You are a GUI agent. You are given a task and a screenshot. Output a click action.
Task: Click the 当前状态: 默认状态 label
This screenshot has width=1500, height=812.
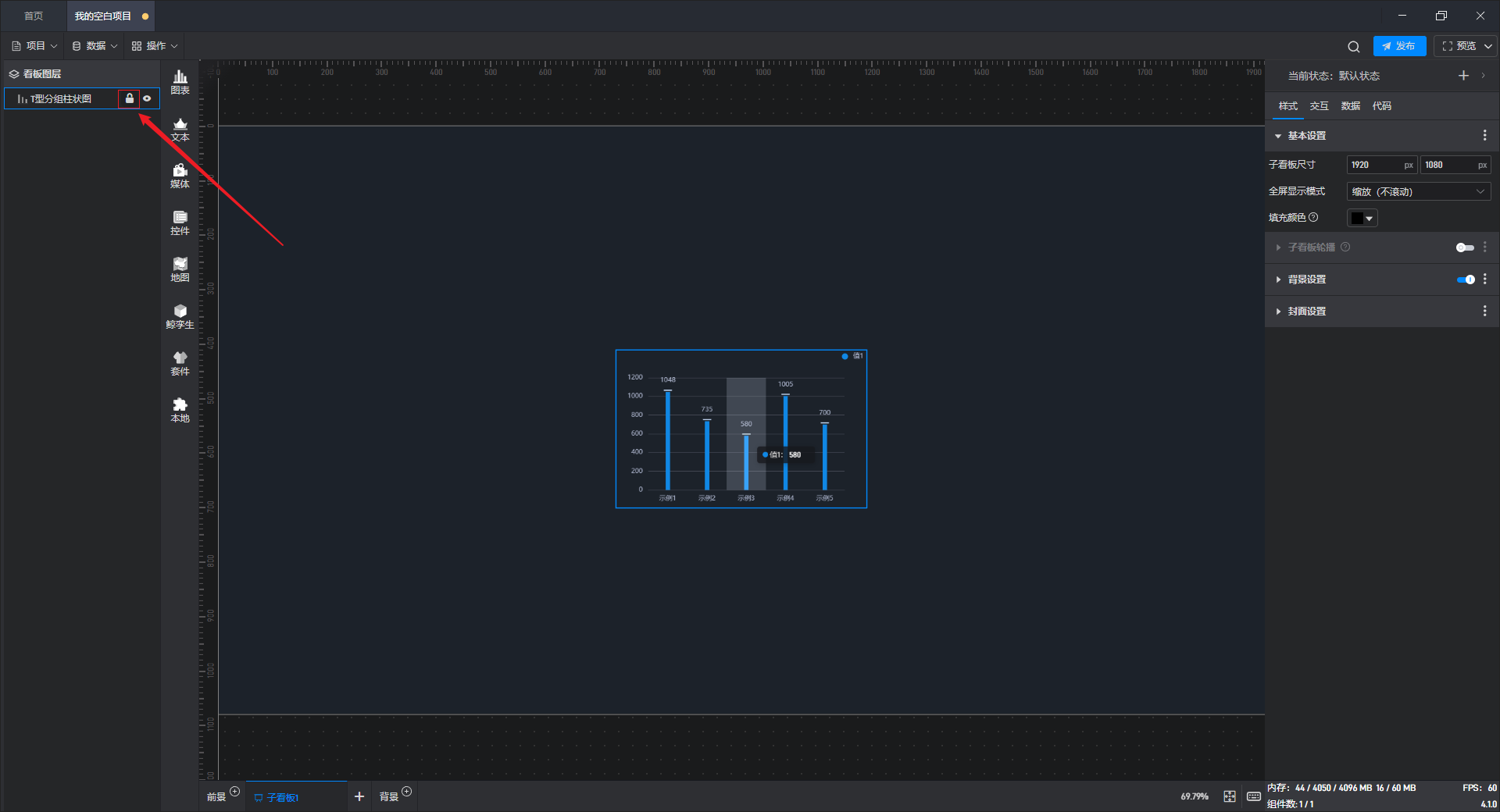tap(1334, 76)
